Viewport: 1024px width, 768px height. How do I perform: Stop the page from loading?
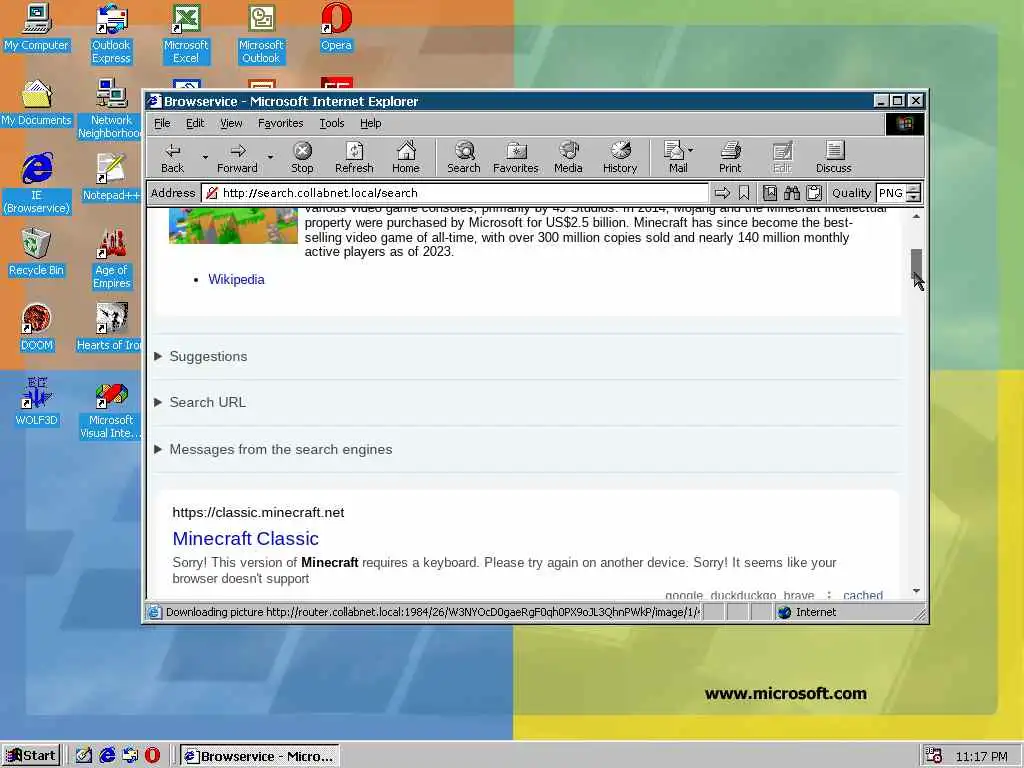coord(302,157)
